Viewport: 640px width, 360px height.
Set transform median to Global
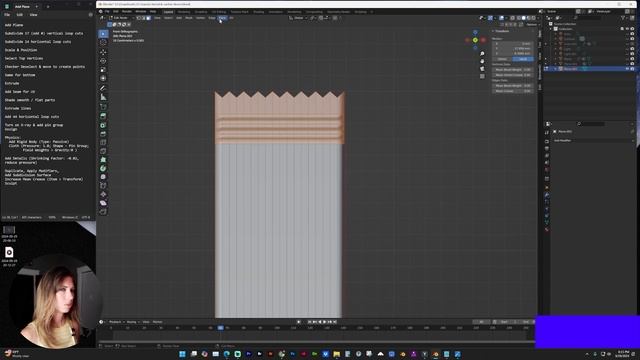point(502,59)
